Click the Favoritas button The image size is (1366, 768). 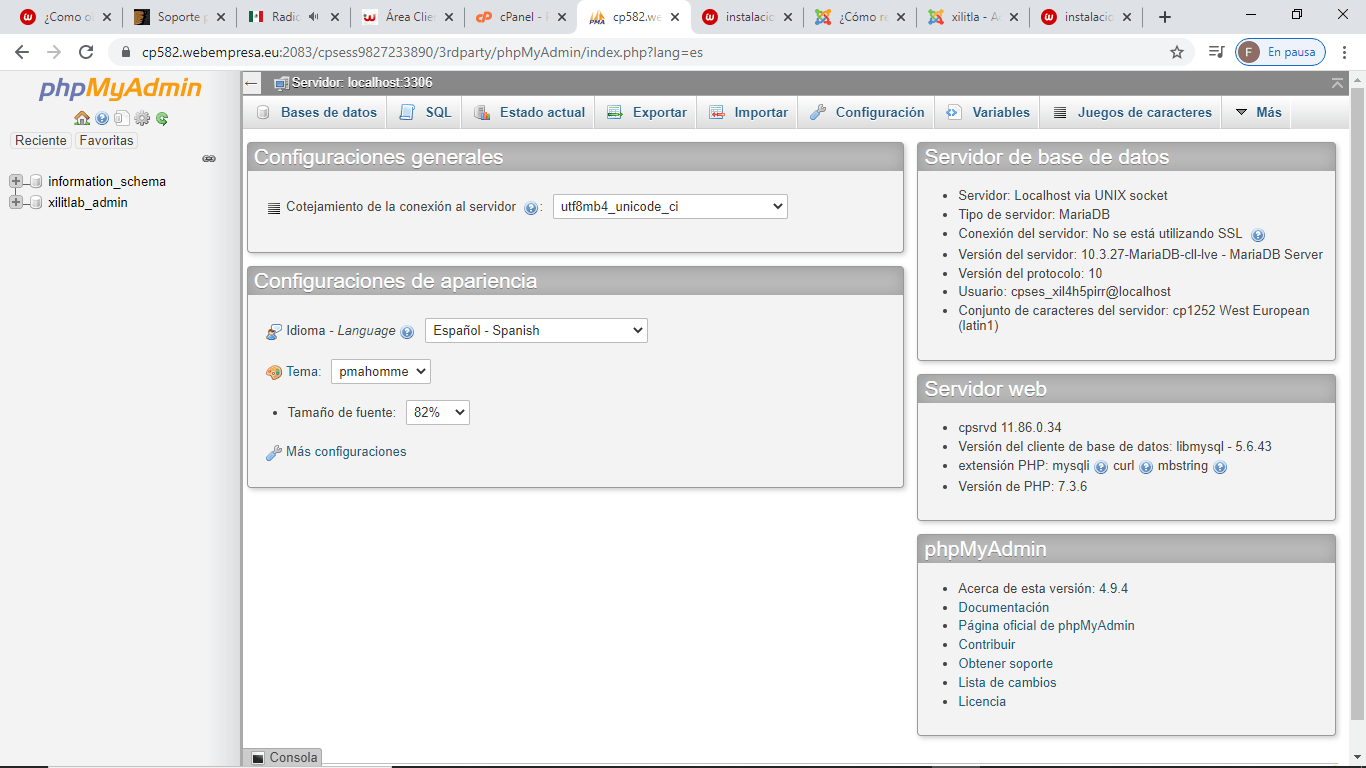click(106, 141)
